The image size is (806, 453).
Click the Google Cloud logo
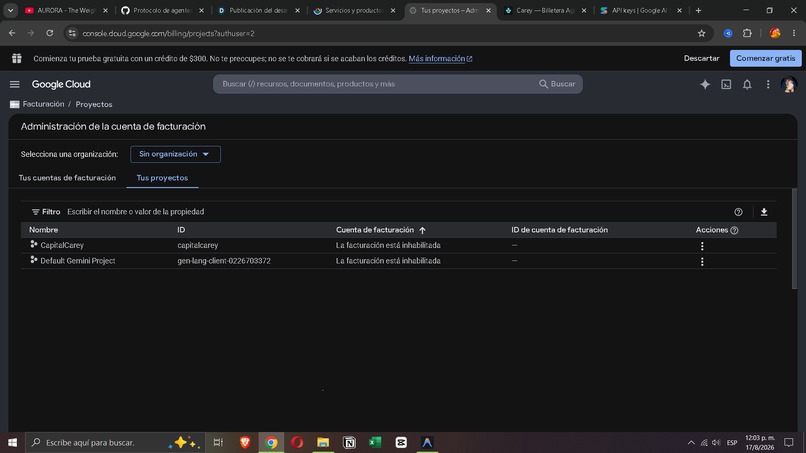61,84
